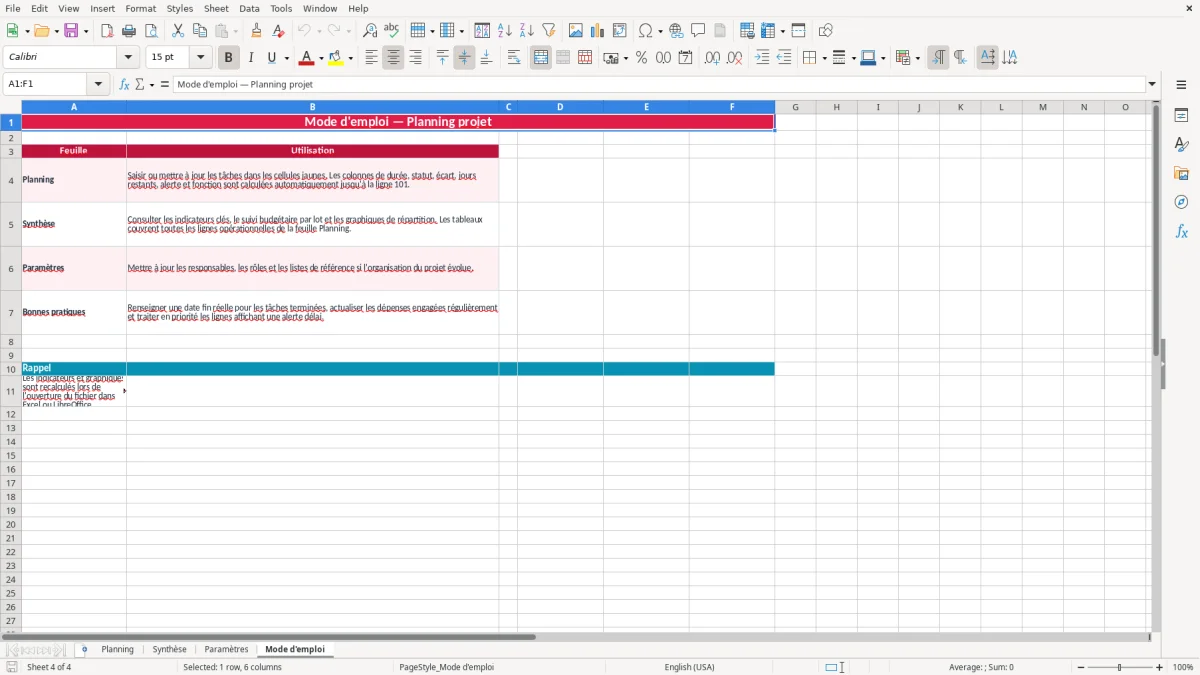Open the Font Color dropdown arrow

coord(321,58)
